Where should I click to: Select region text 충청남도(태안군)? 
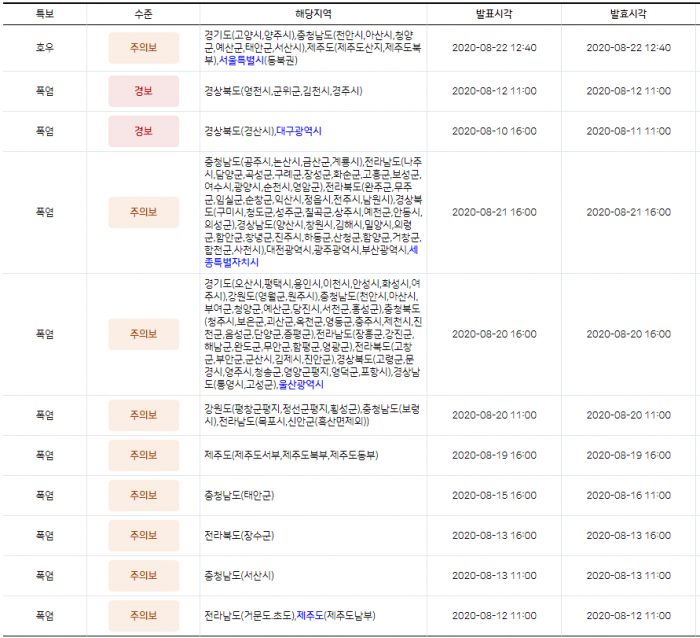[x=239, y=495]
